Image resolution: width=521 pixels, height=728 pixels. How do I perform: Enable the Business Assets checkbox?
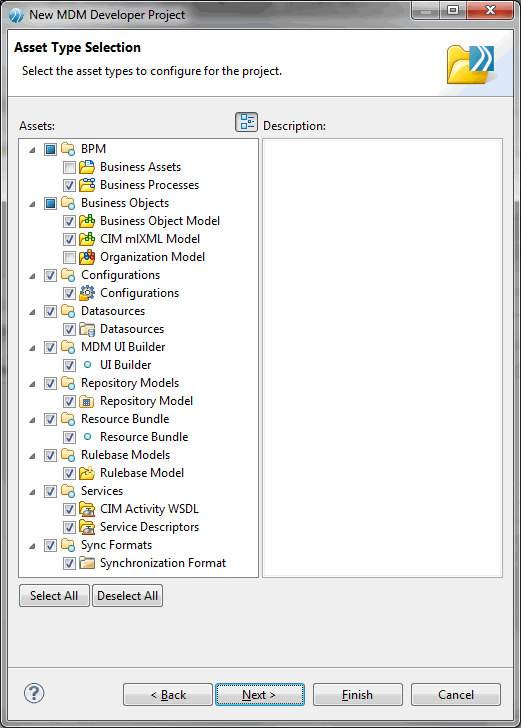[x=69, y=167]
